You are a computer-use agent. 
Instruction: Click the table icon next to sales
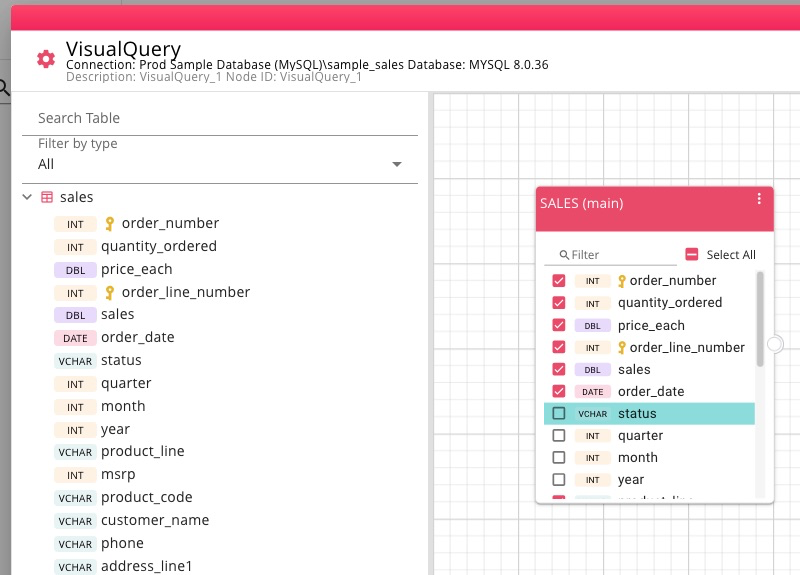pyautogui.click(x=47, y=197)
